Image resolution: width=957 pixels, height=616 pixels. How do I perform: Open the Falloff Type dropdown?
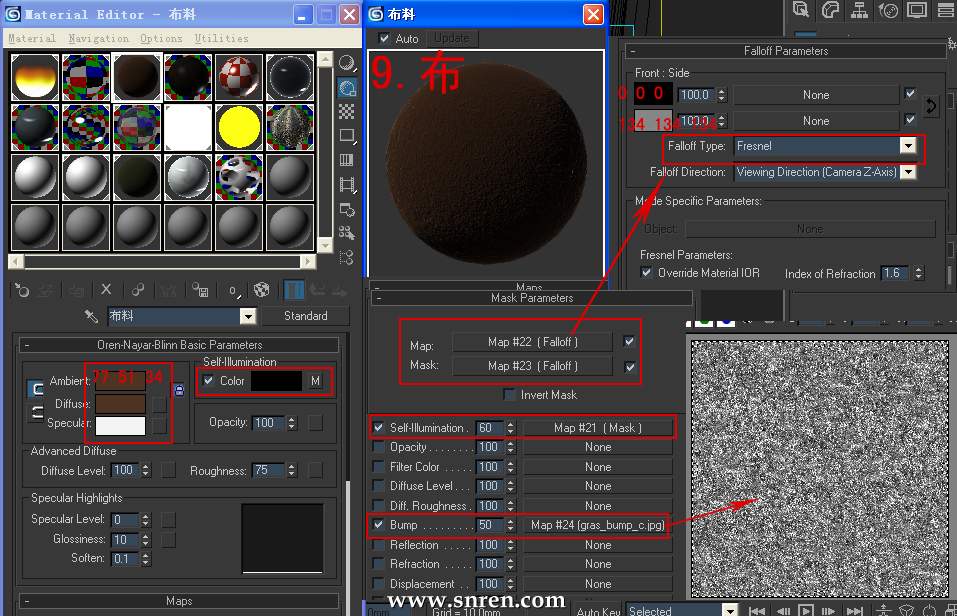click(908, 146)
